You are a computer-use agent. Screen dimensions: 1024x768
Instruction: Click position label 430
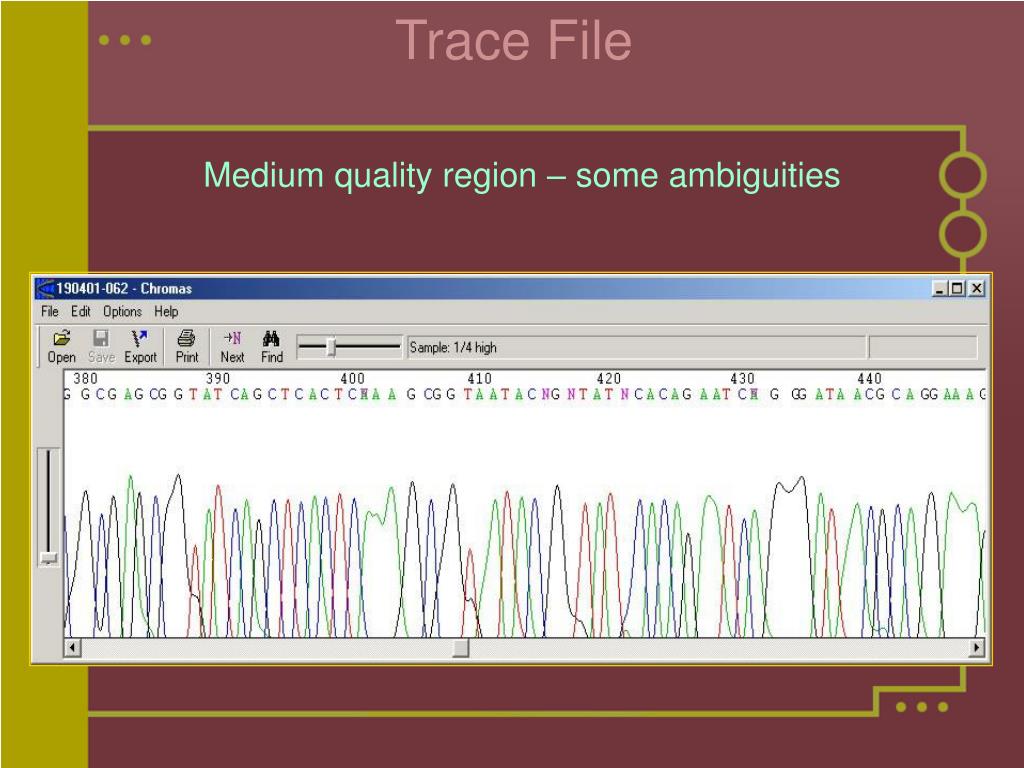(x=742, y=378)
